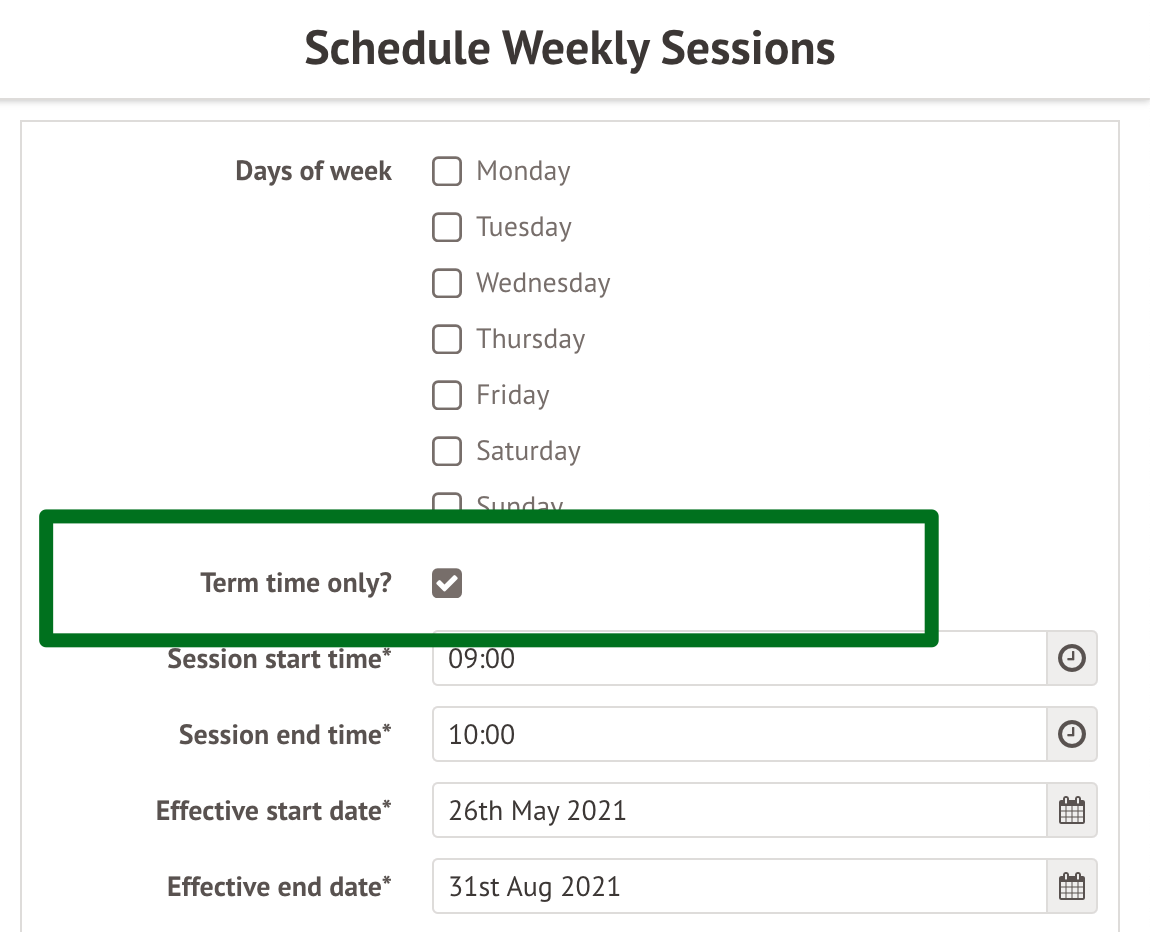Click the Session start time label text
The width and height of the screenshot is (1150, 932).
(279, 659)
